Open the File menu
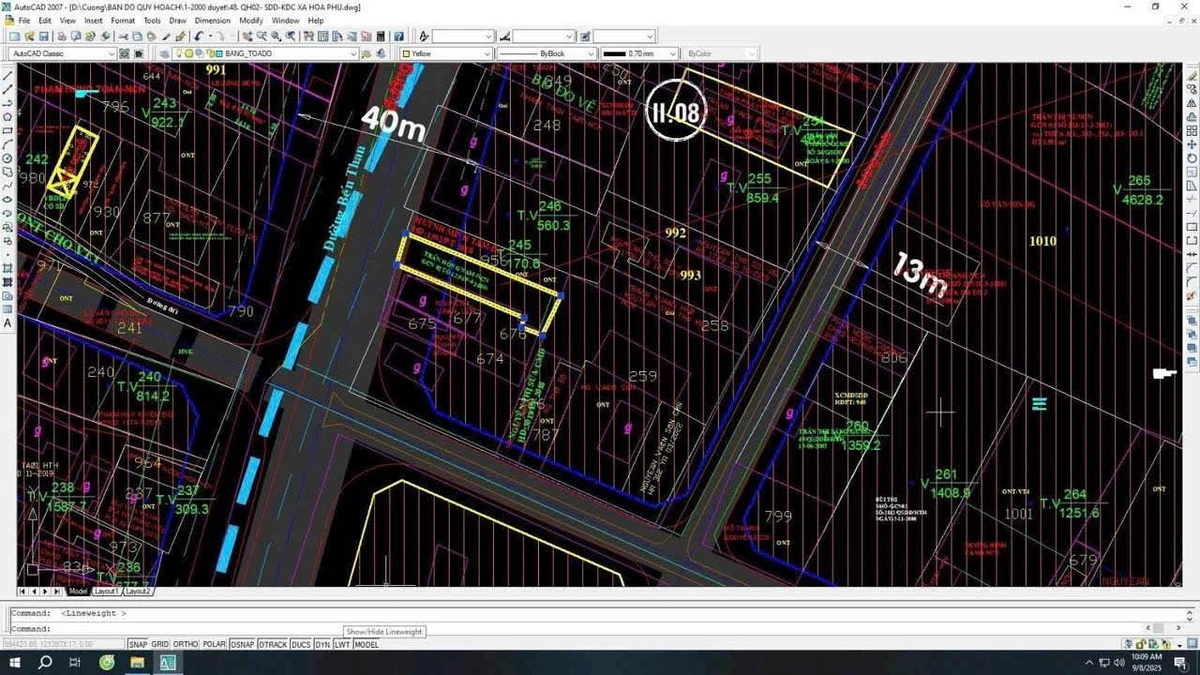 click(x=24, y=20)
